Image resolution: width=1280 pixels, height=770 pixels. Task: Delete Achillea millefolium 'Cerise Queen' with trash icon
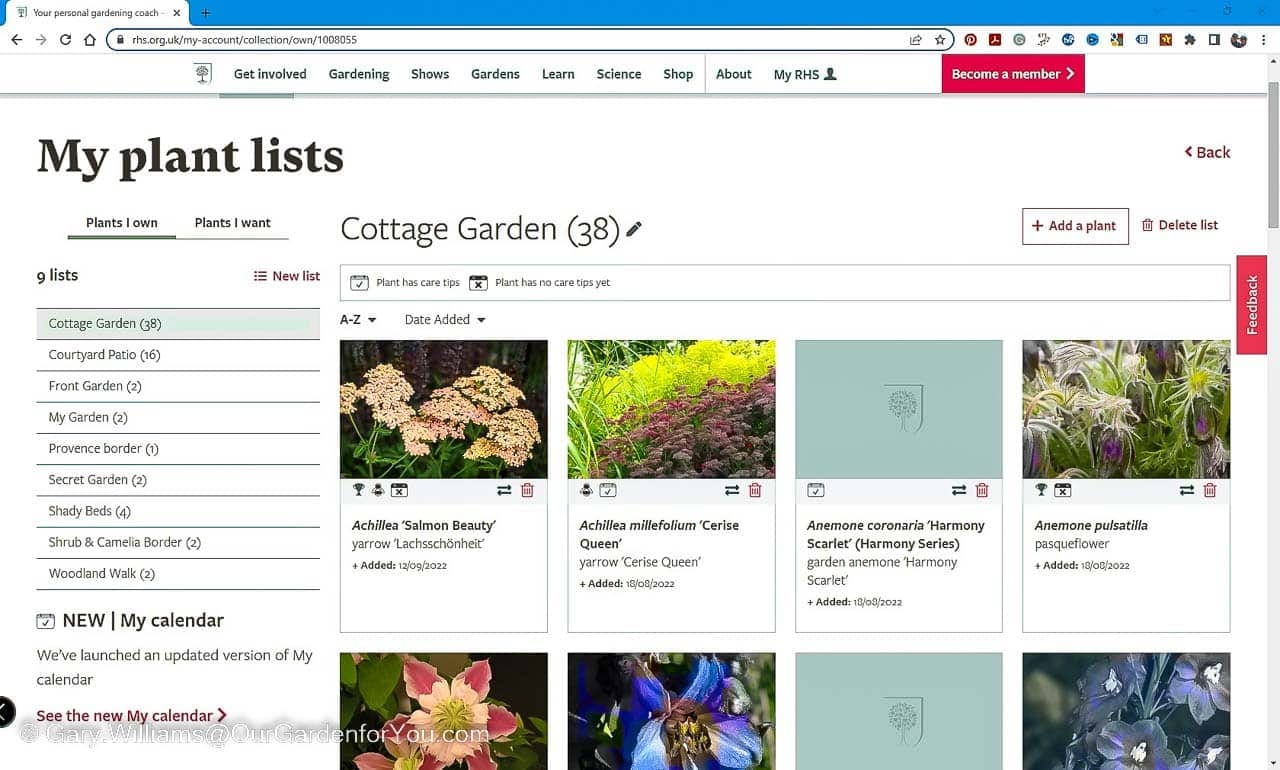tap(755, 490)
